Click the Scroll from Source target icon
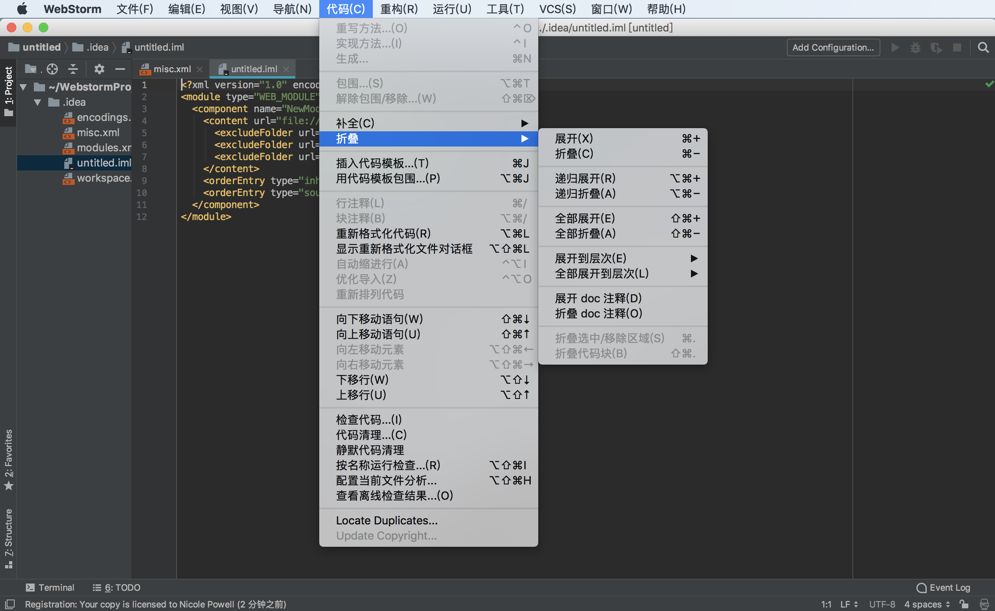The image size is (995, 611). pos(52,69)
